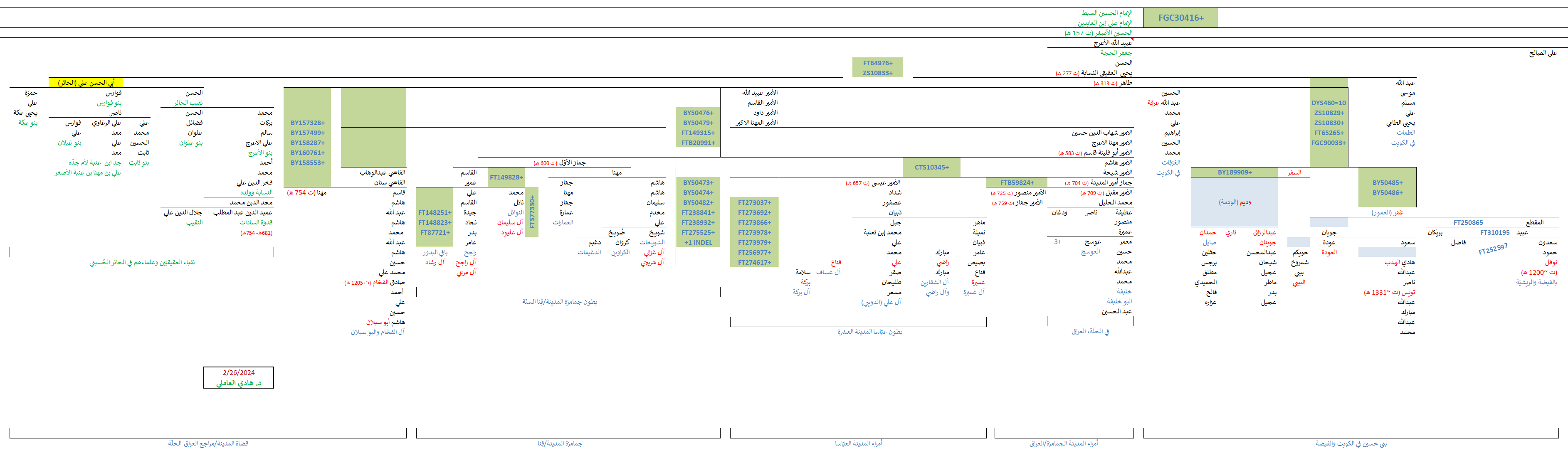The image size is (1568, 453).
Task: Click the vertical FT377330+ cell
Action: [531, 212]
